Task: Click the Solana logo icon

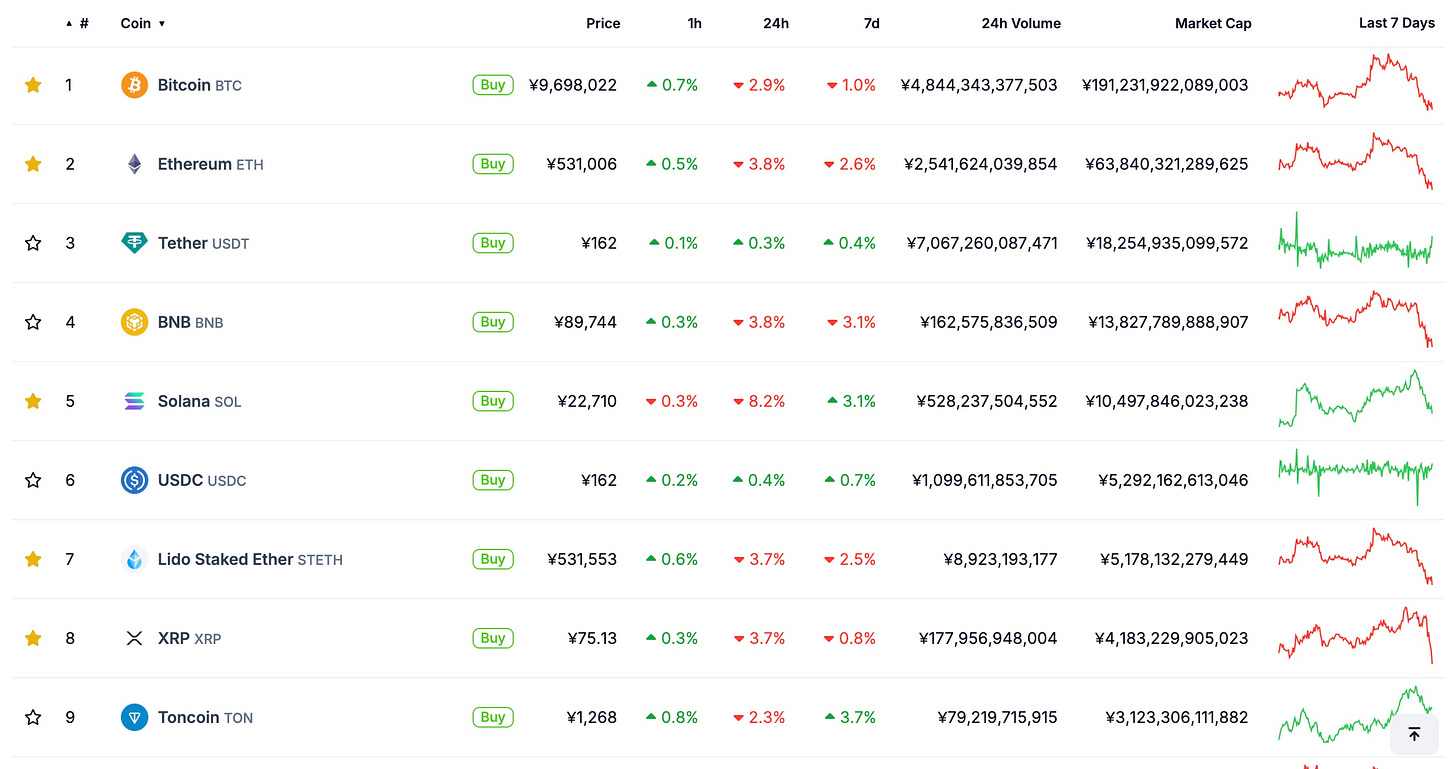Action: pyautogui.click(x=134, y=401)
